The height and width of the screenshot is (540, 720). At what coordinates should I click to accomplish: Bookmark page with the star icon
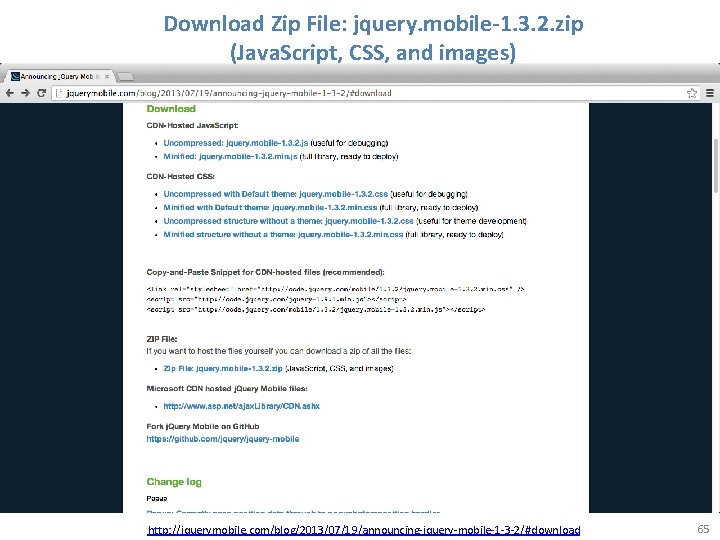pos(692,93)
